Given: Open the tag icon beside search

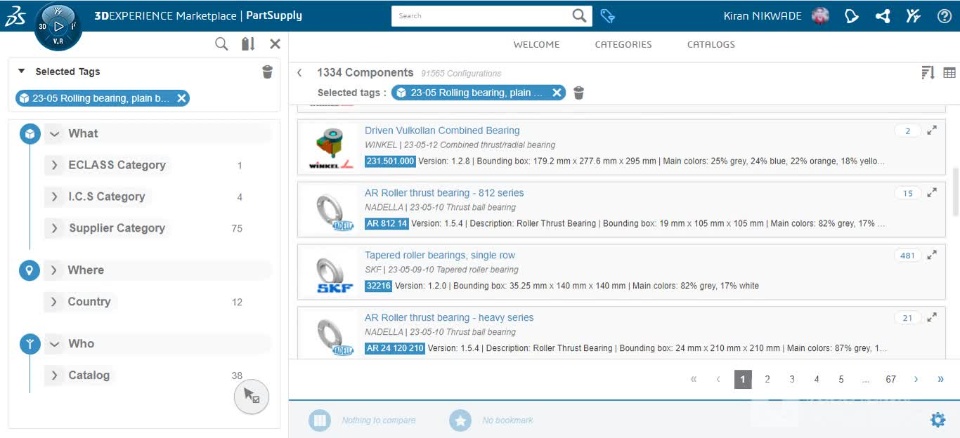Looking at the screenshot, I should [x=607, y=16].
